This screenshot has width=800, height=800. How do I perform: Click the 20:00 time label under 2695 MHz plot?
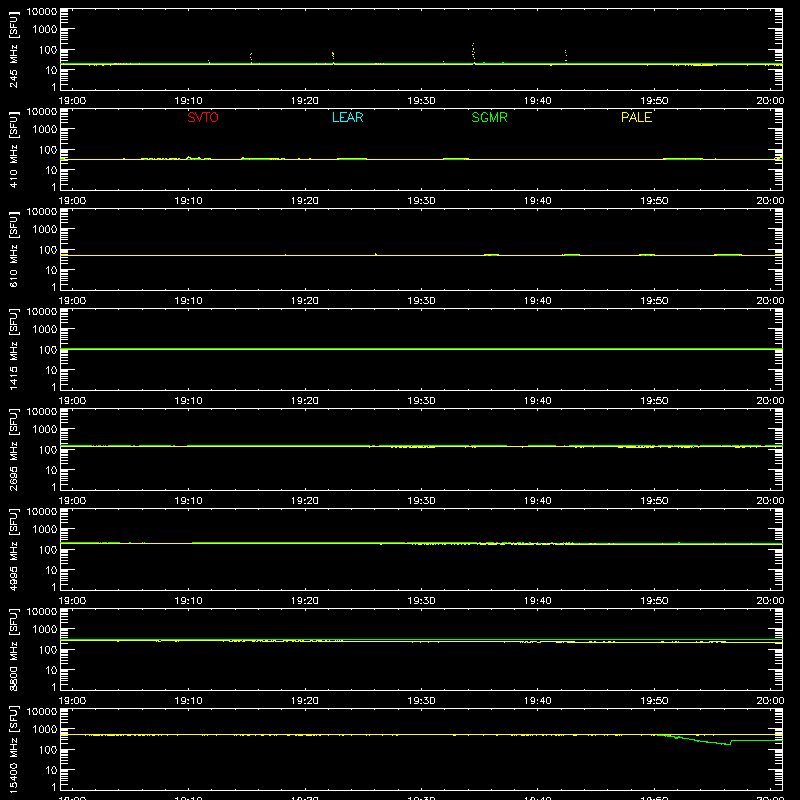770,501
